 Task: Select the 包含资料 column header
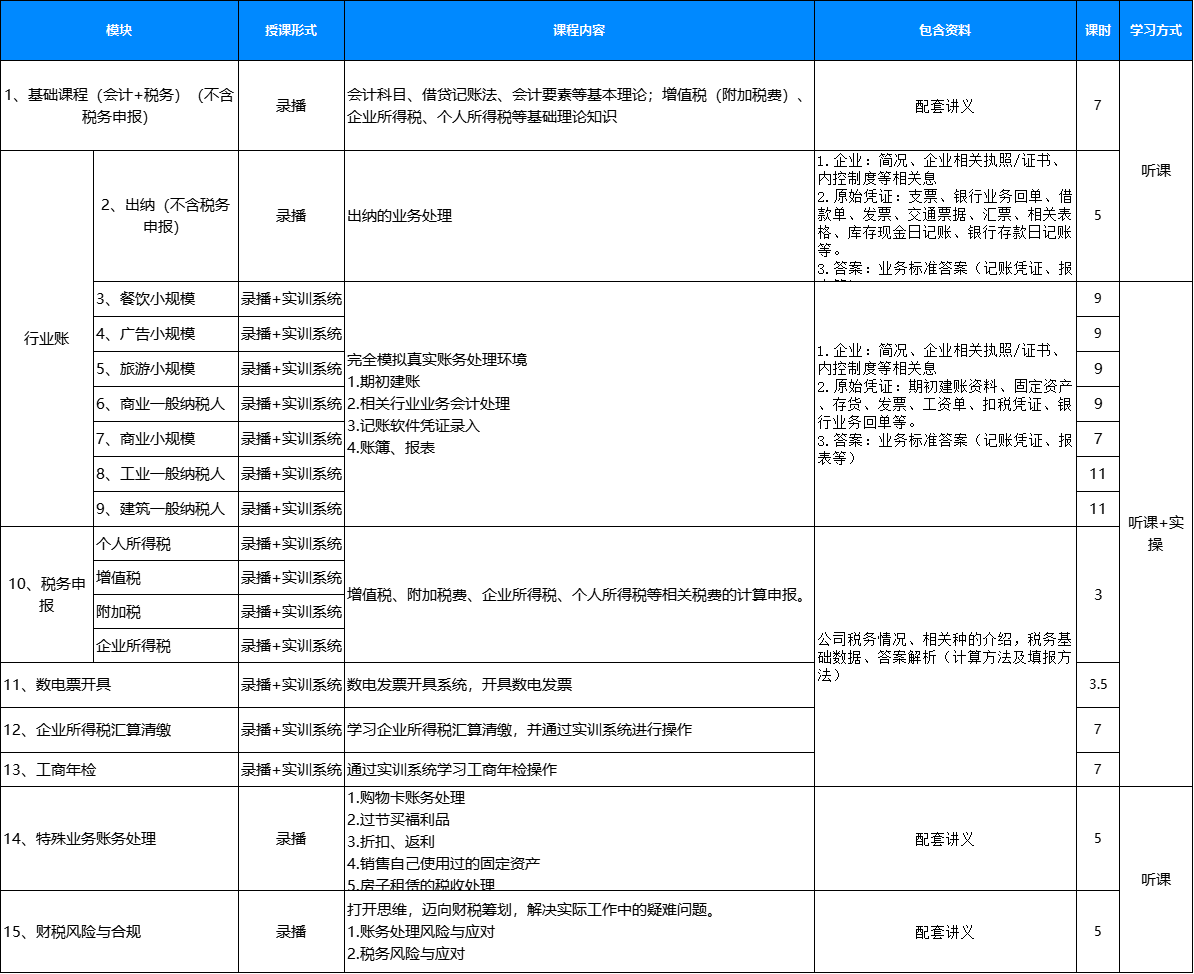(x=945, y=30)
